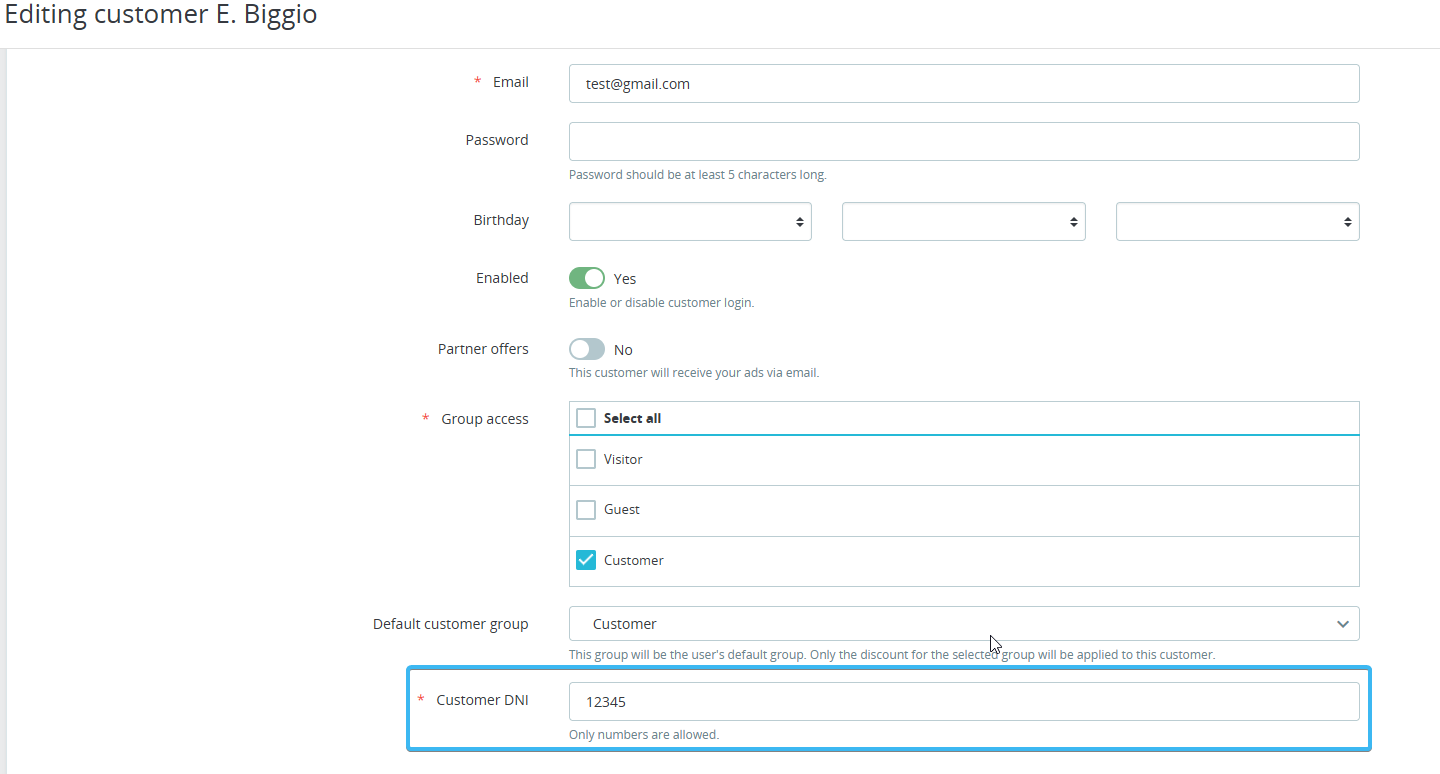1440x774 pixels.
Task: Uncheck the Customer group checkbox
Action: coord(586,560)
